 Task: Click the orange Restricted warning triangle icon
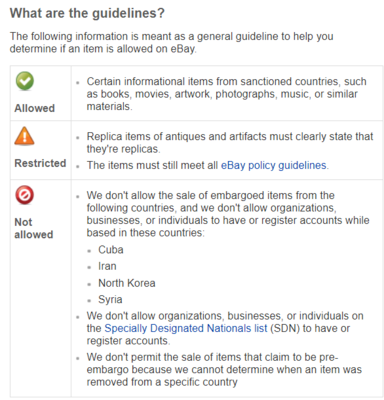click(24, 136)
